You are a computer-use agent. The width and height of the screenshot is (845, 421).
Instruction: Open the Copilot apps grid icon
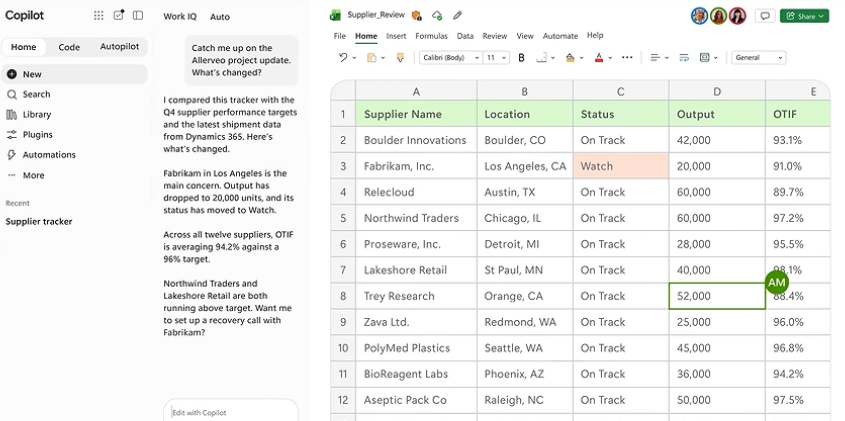tap(99, 16)
